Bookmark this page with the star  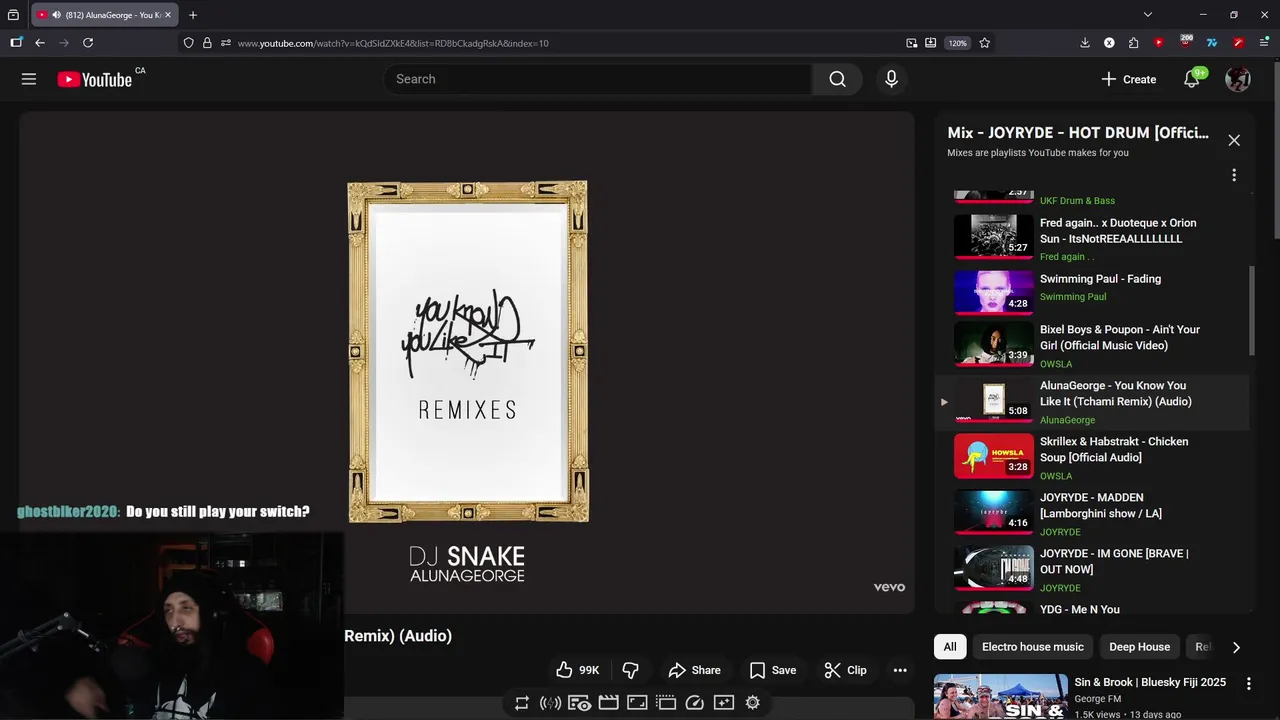click(x=985, y=43)
